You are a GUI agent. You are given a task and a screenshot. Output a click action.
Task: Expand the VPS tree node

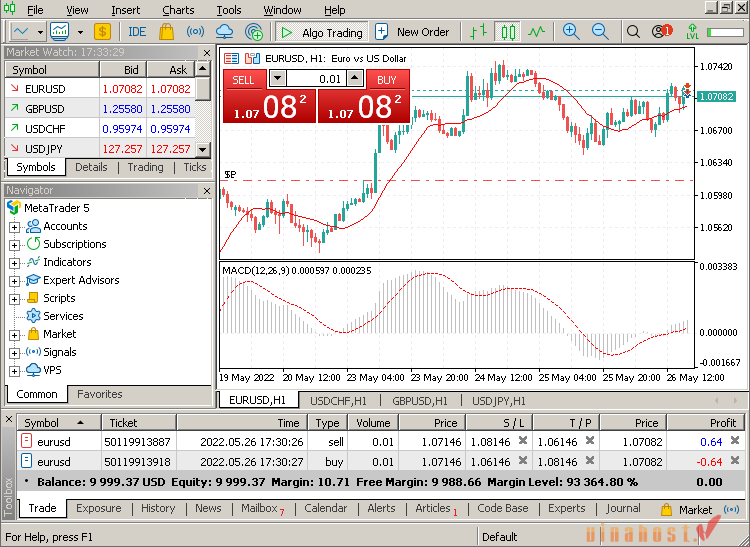point(14,371)
